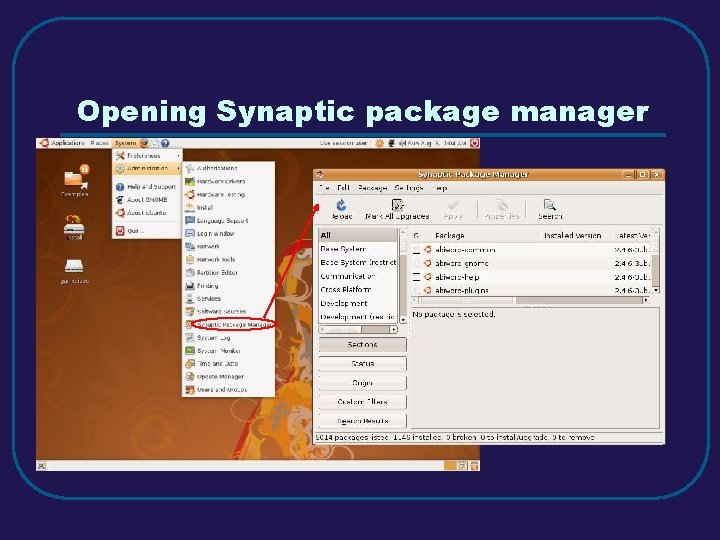Click the Hardware Drivers icon in the Administration menu
This screenshot has height=540, width=720.
pyautogui.click(x=190, y=181)
